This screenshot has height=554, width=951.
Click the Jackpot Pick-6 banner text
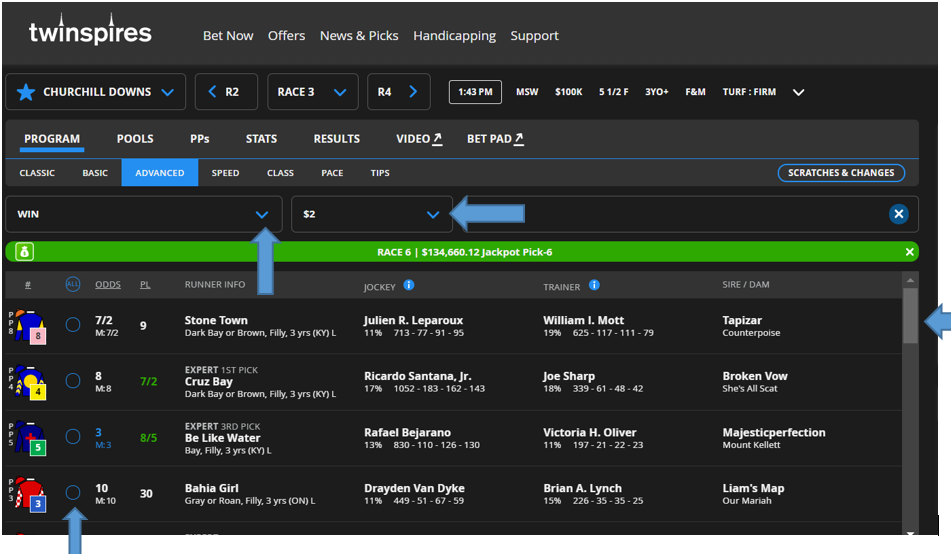tap(465, 252)
